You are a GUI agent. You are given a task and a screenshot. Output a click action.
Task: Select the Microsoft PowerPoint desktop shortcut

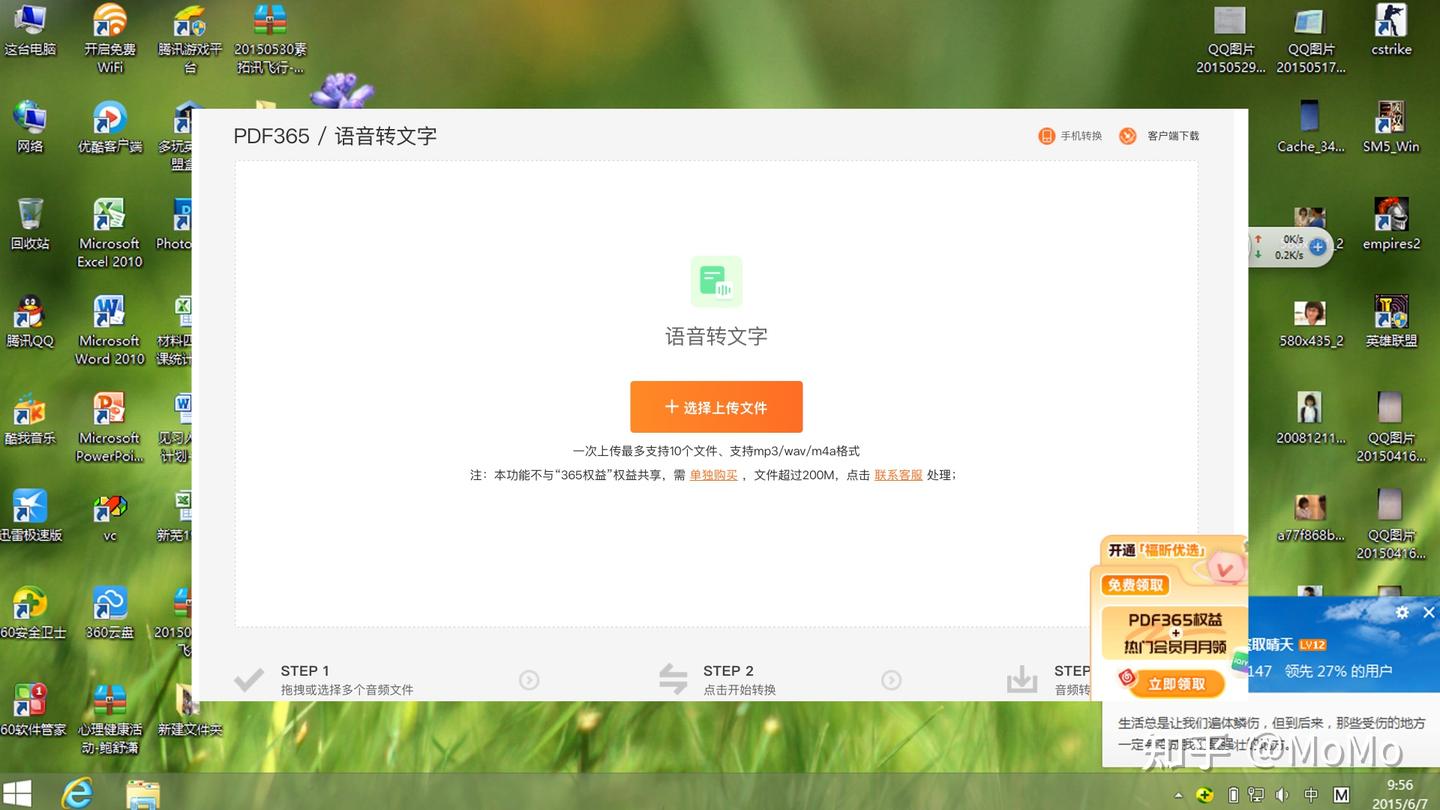coord(110,427)
